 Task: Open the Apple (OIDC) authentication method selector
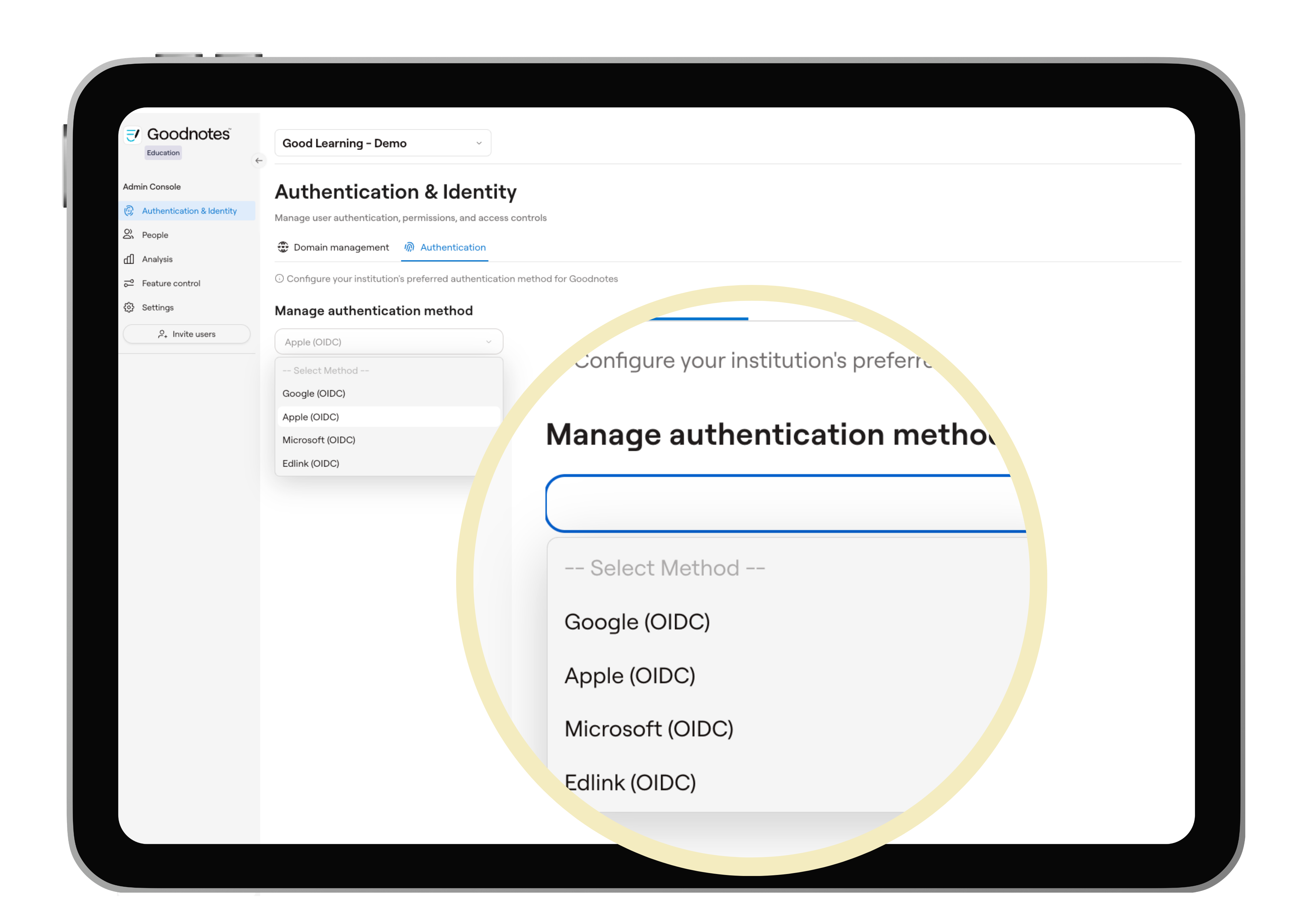(x=389, y=341)
